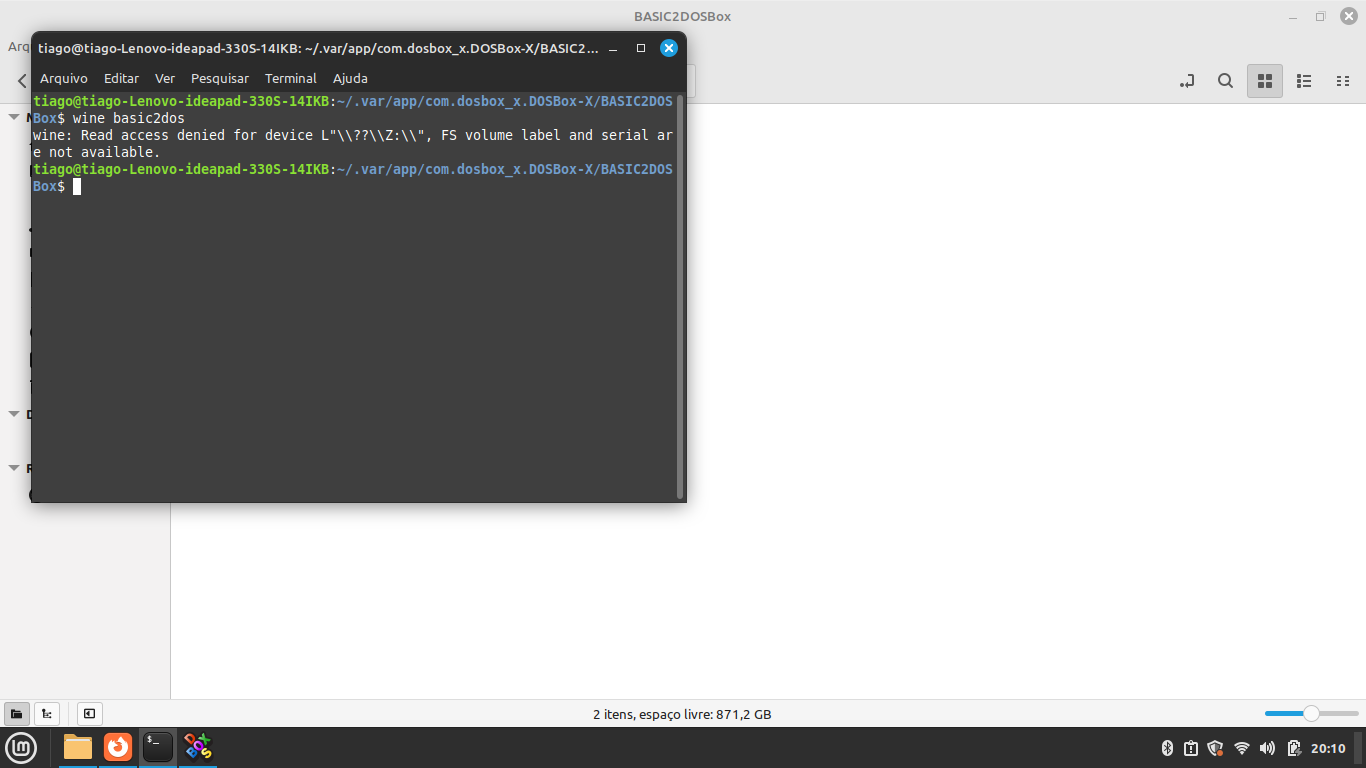
Task: Open the clipboard notification tray icon
Action: click(x=1191, y=748)
